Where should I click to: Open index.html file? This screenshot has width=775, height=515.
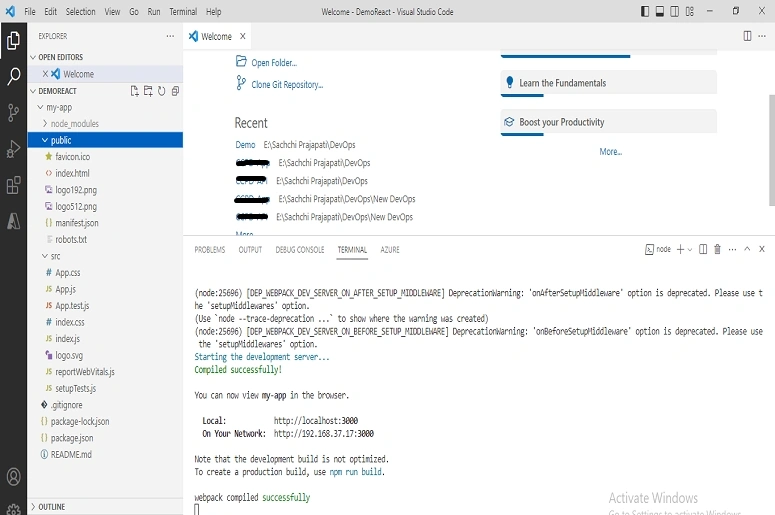coord(72,173)
